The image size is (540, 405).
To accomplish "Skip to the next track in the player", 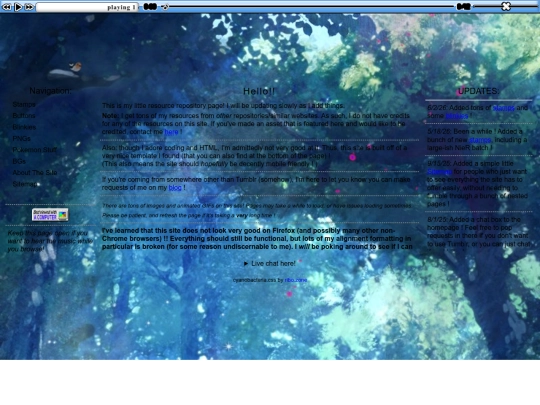I will click(29, 7).
